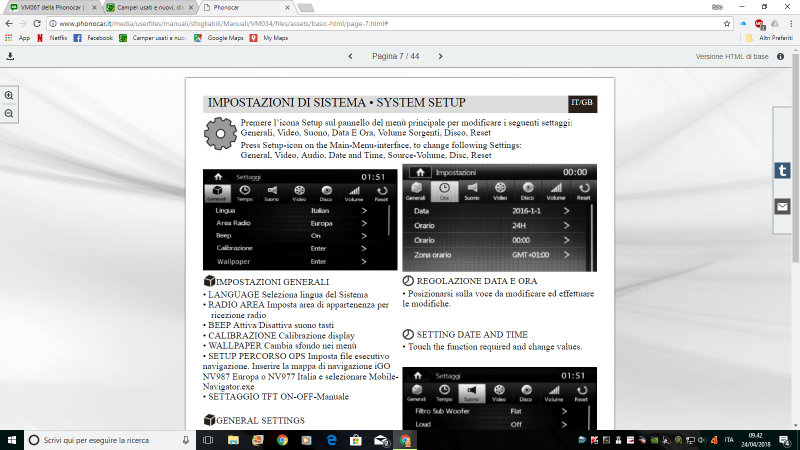The width and height of the screenshot is (800, 450).
Task: Open the App shortcut in the bookmarks bar
Action: pos(18,38)
